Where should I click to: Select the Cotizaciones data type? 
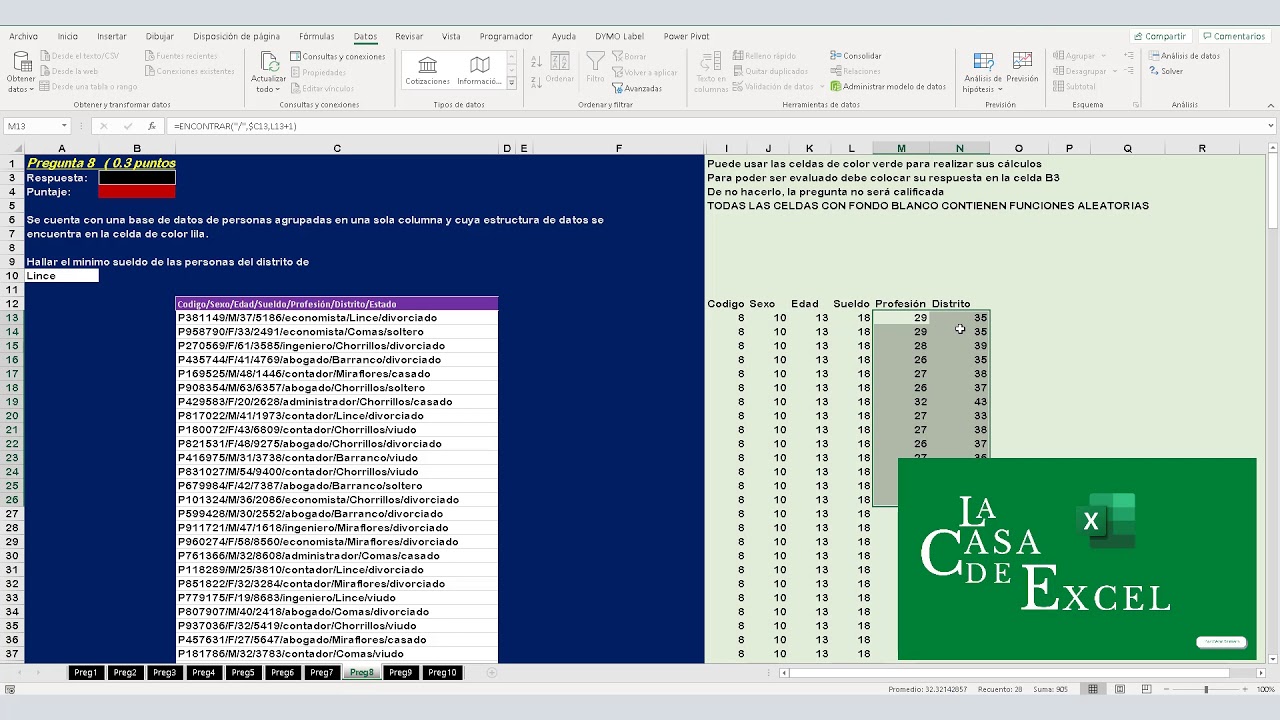428,70
